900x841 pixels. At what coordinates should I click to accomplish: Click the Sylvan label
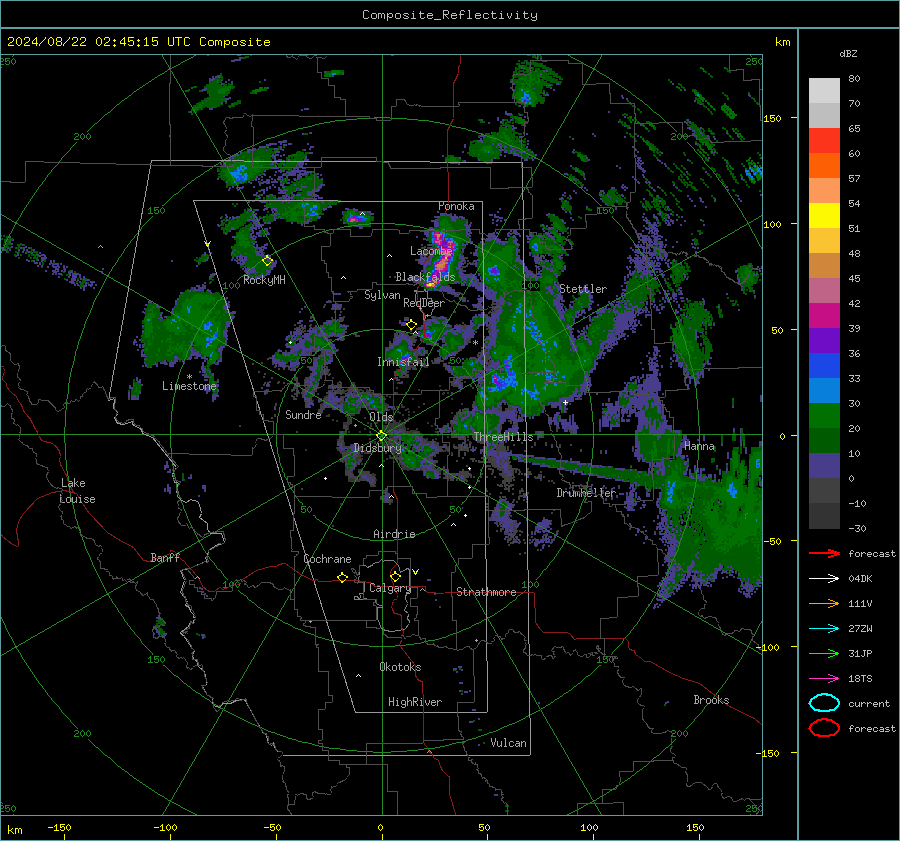pos(382,295)
